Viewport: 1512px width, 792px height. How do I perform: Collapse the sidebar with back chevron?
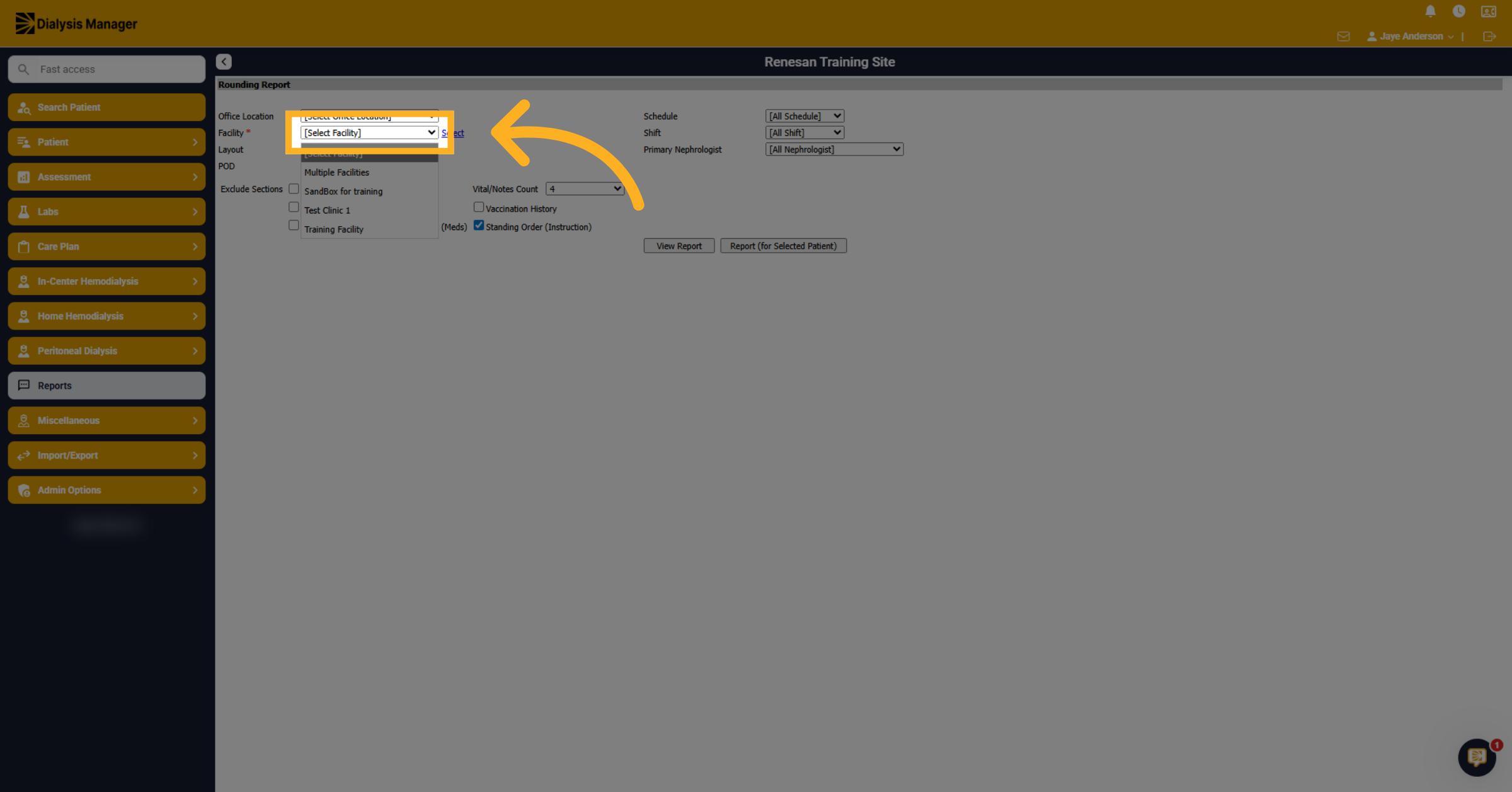pos(224,62)
